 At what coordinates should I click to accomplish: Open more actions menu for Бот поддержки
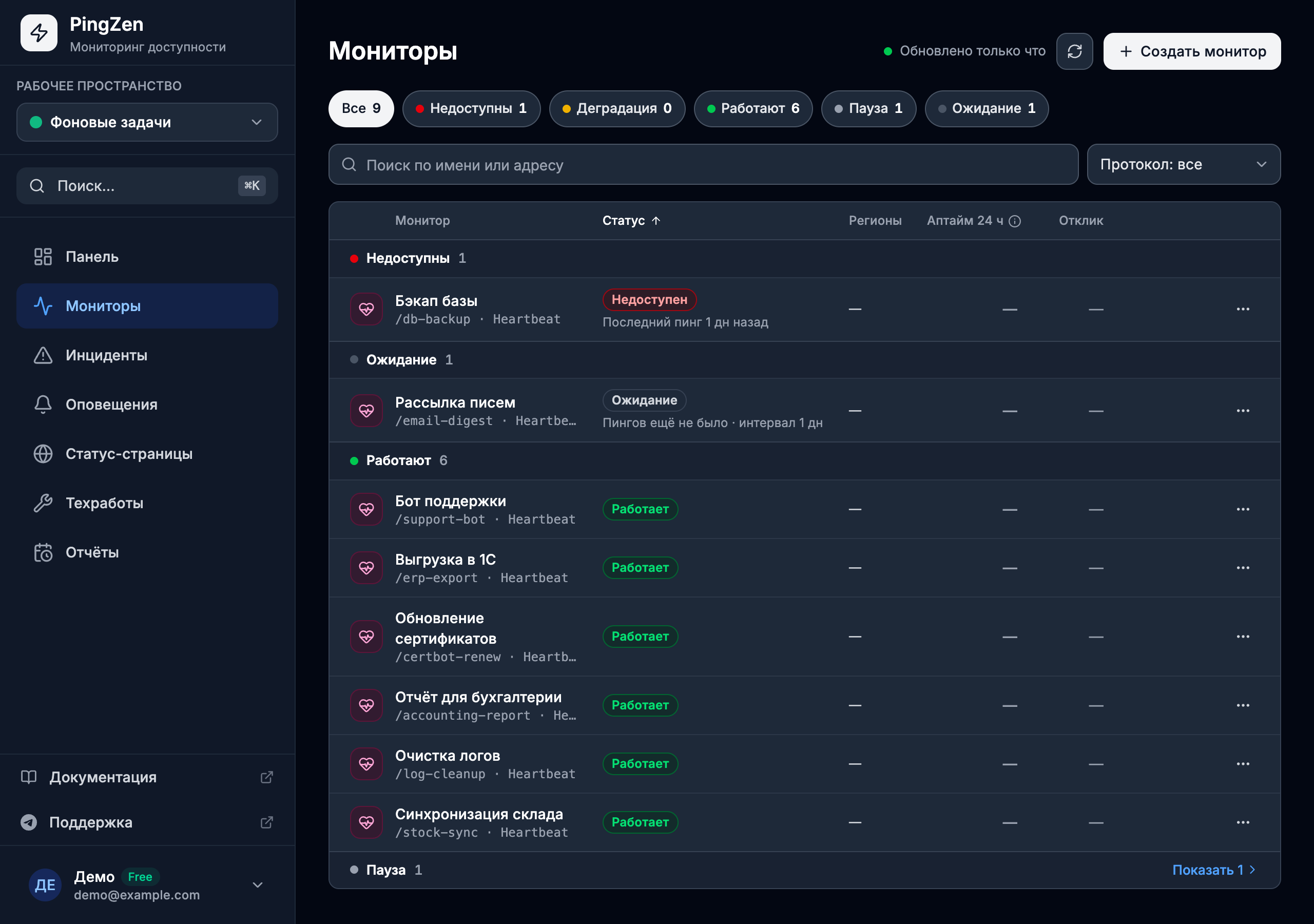coord(1243,509)
